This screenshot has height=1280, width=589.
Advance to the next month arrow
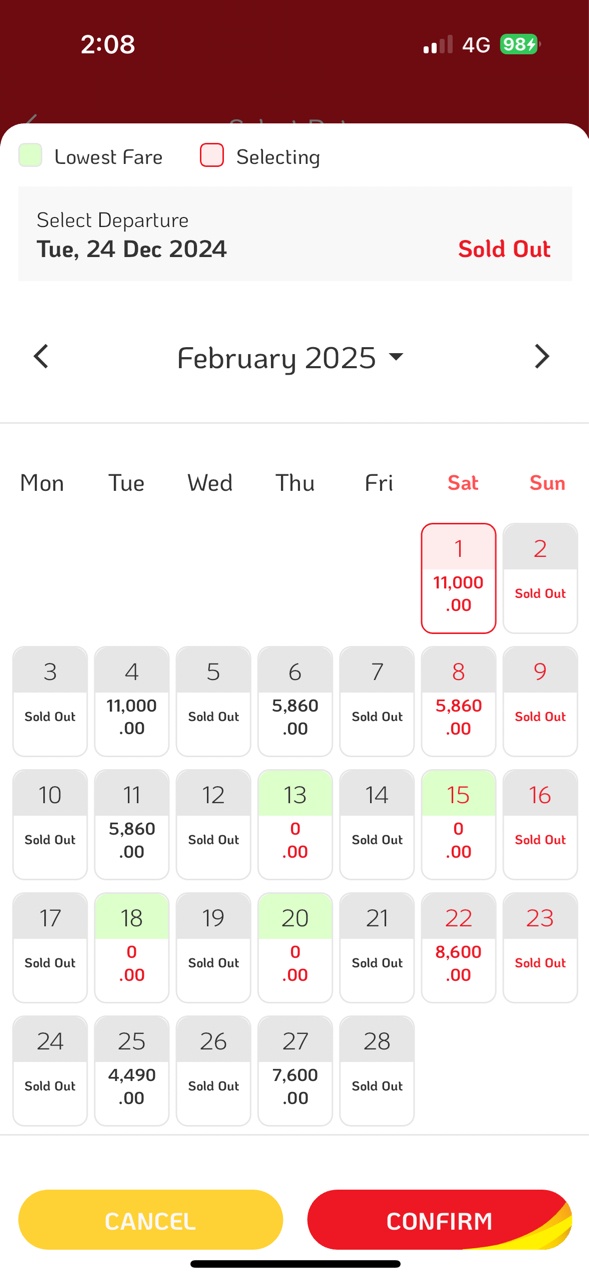[x=542, y=356]
